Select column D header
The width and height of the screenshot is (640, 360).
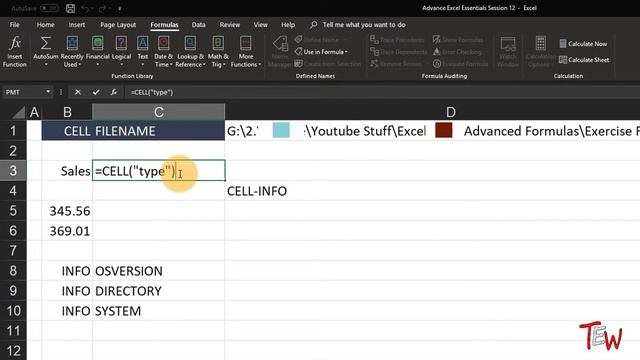[x=451, y=112]
